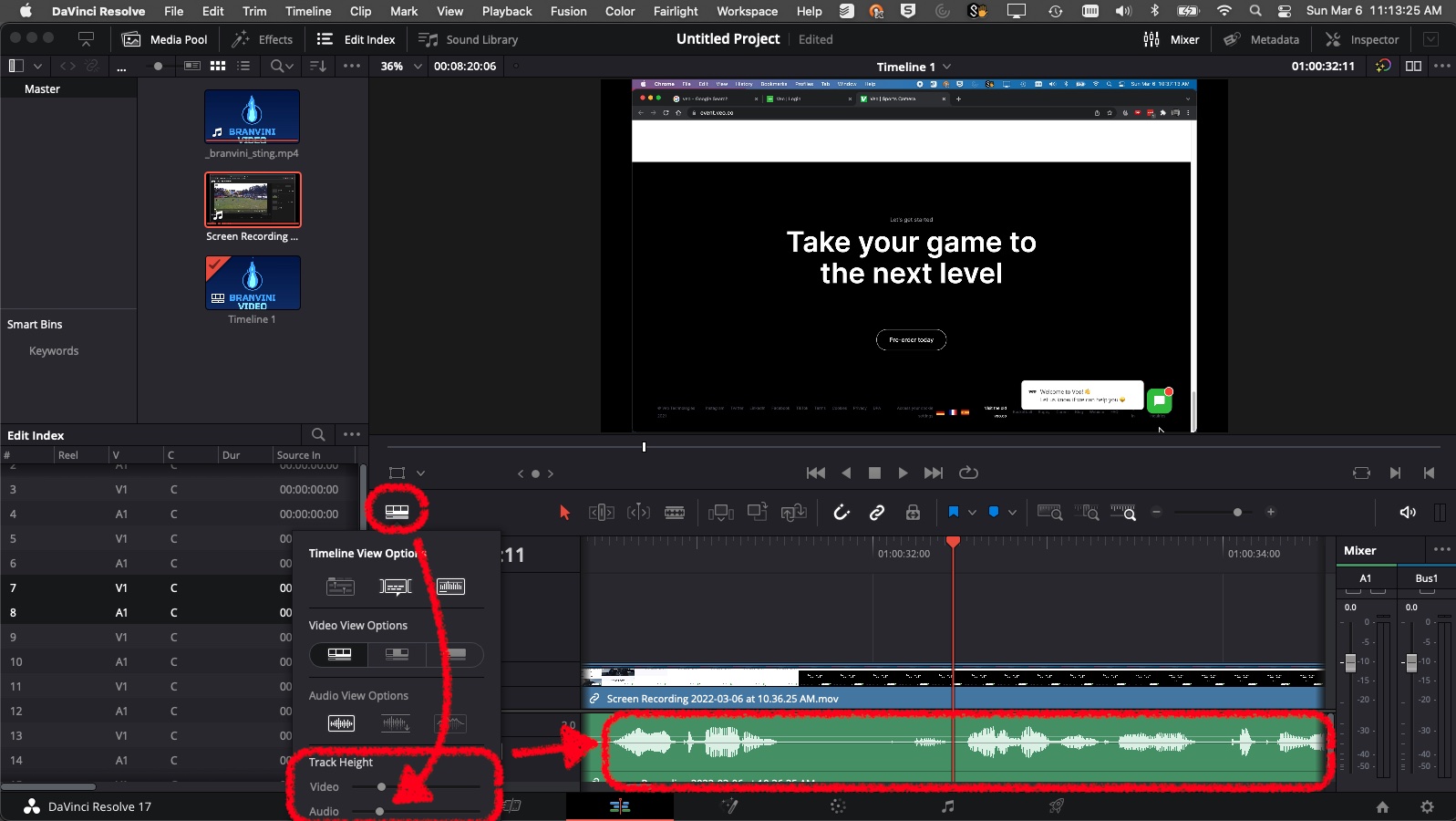Select Non-Rectified Waveform audio option
1456x821 pixels.
[341, 723]
